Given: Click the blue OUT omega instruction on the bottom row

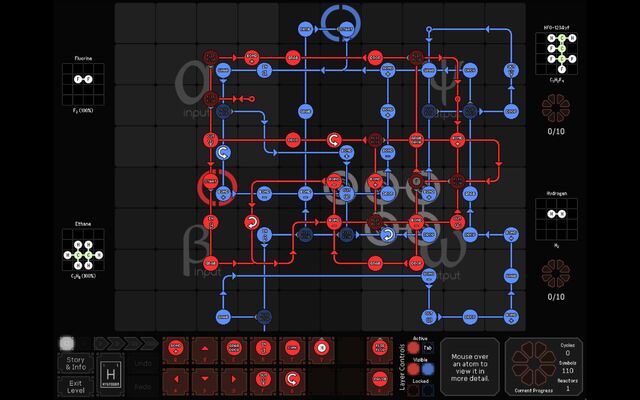Looking at the screenshot, I should pyautogui.click(x=429, y=317).
